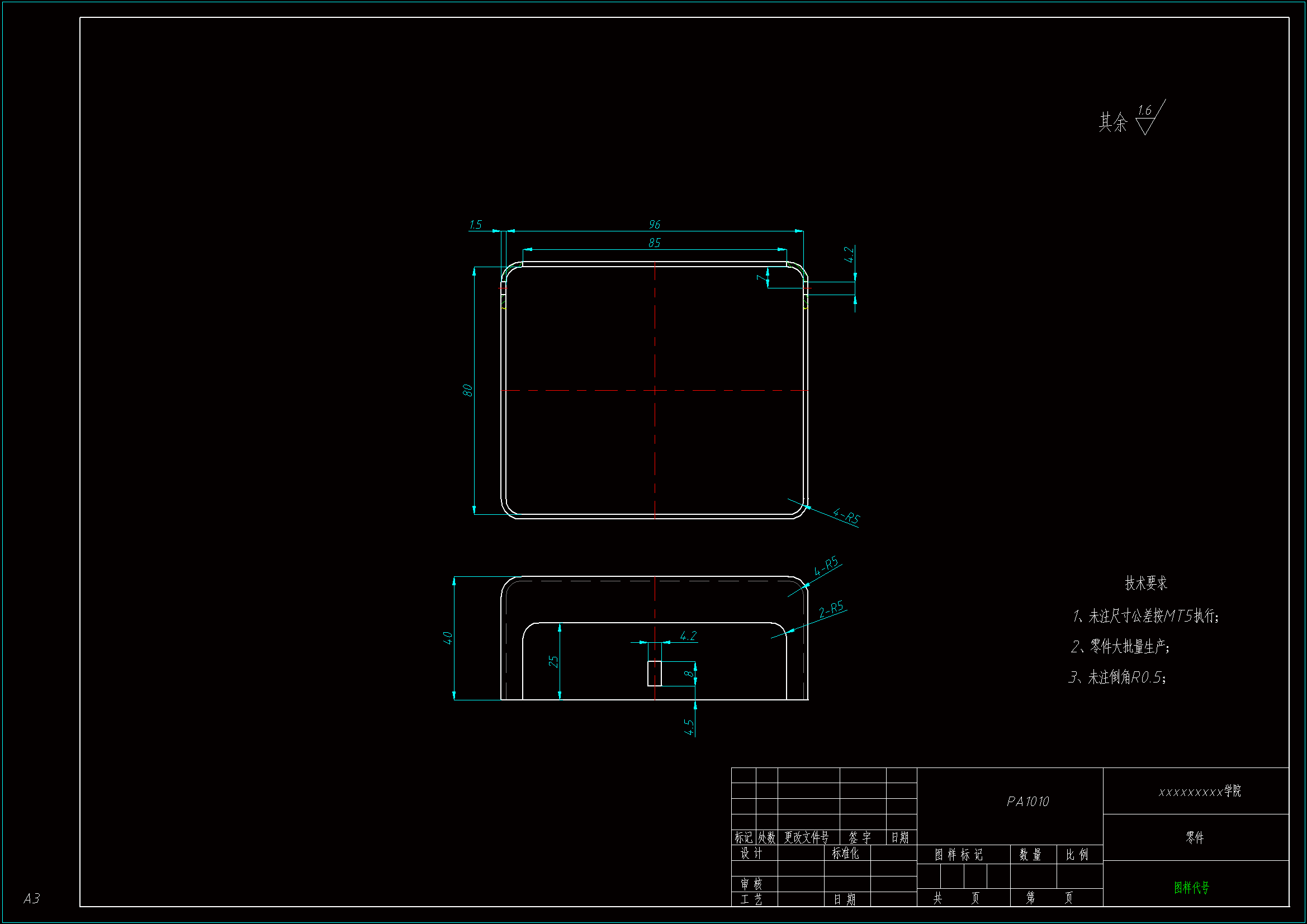This screenshot has width=1307, height=924.
Task: Click the 2-R5 radius label
Action: click(831, 609)
